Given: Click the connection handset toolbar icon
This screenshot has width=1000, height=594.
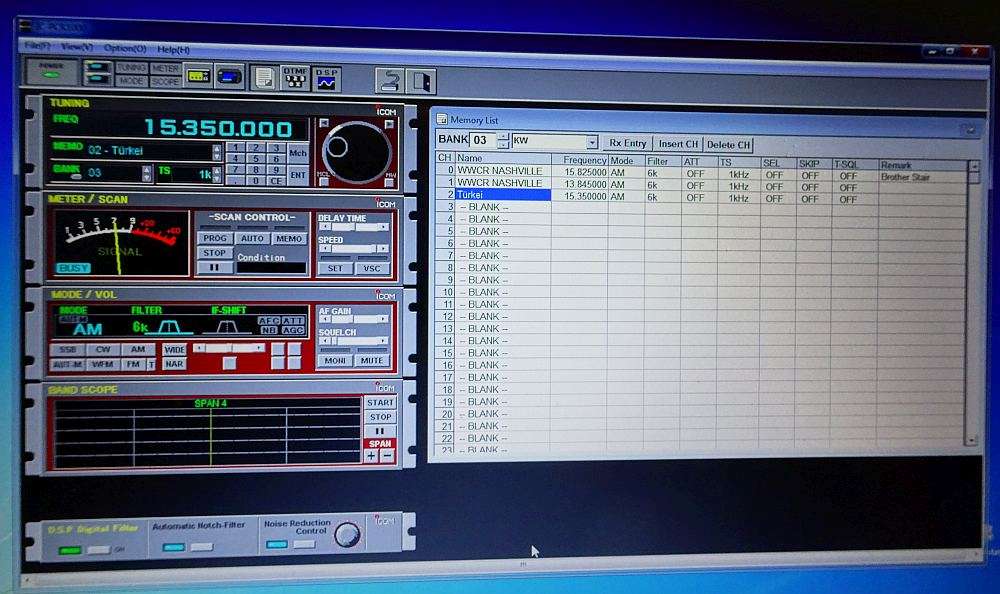Looking at the screenshot, I should tap(389, 76).
